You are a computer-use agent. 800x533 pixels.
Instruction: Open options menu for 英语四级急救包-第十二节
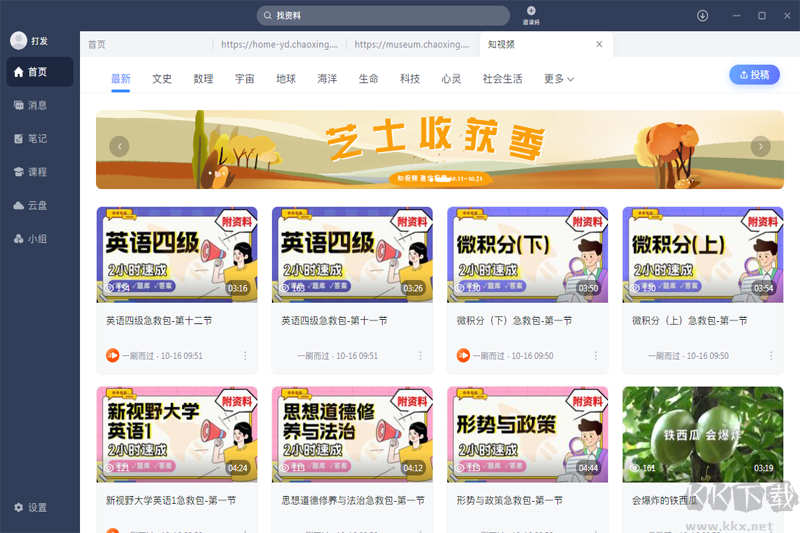[x=245, y=356]
